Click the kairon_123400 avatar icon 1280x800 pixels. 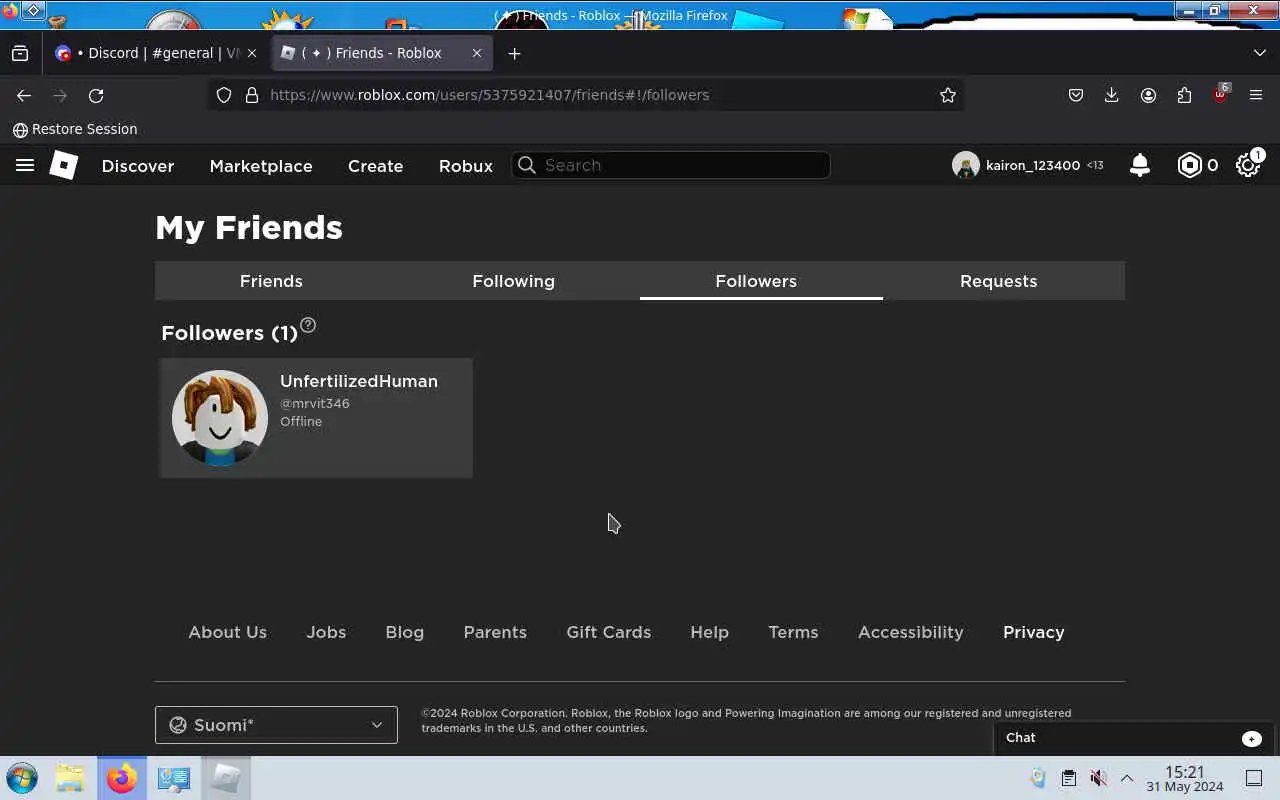click(965, 165)
